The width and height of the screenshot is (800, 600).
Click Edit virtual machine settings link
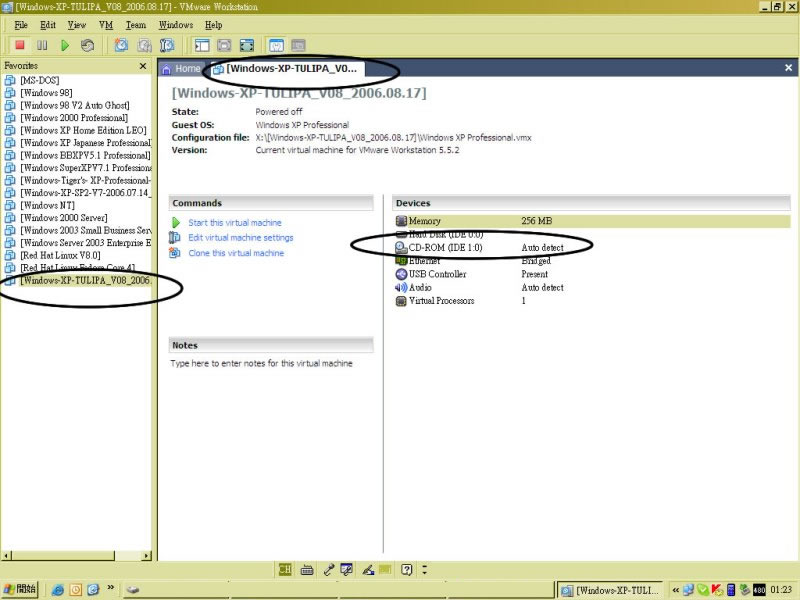click(x=241, y=238)
